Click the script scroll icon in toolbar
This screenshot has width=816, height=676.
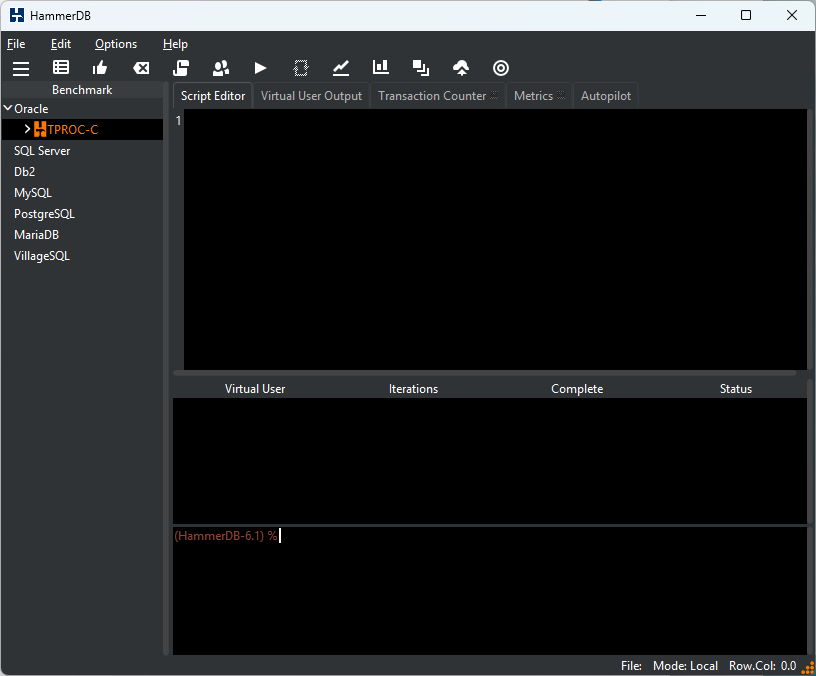181,68
